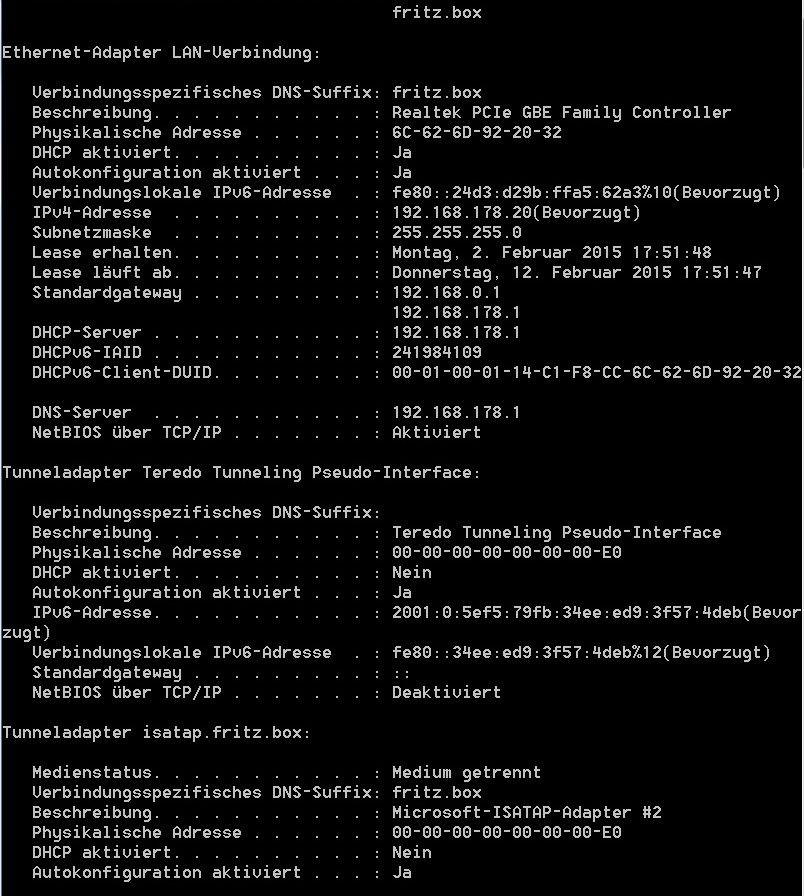Click the Lease erhalten date value

click(552, 253)
